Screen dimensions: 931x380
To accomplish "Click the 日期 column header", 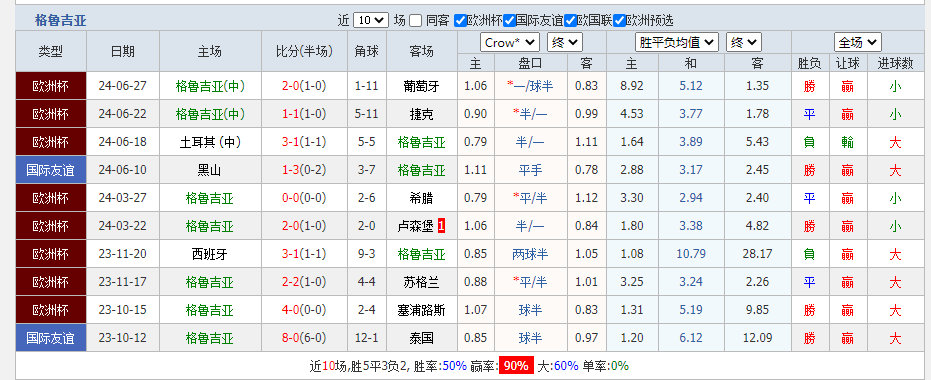I will (123, 52).
